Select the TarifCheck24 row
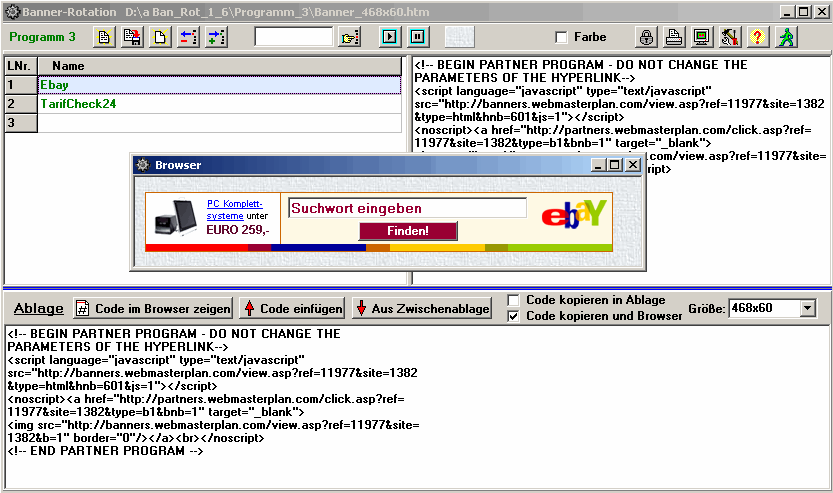 (x=220, y=104)
